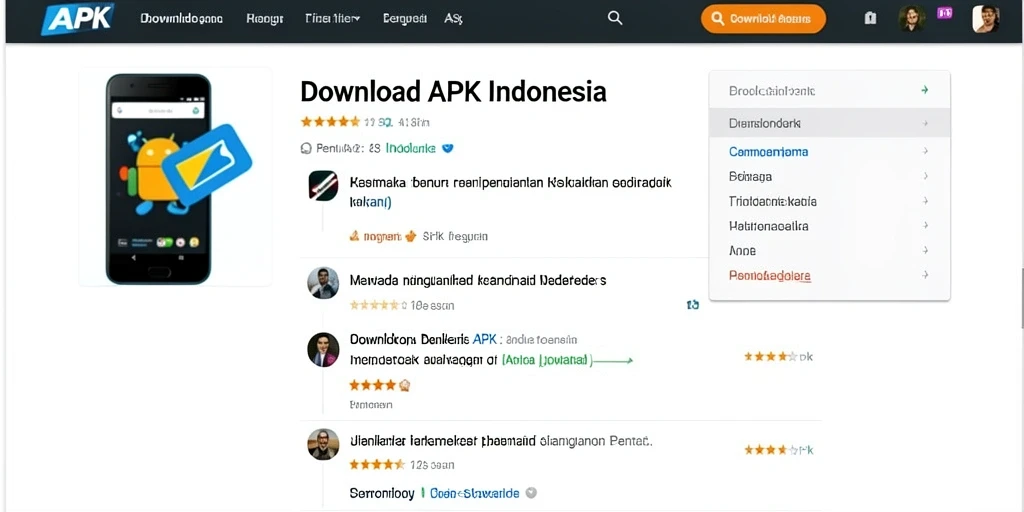Click the dark app icon with red slash

click(x=323, y=185)
